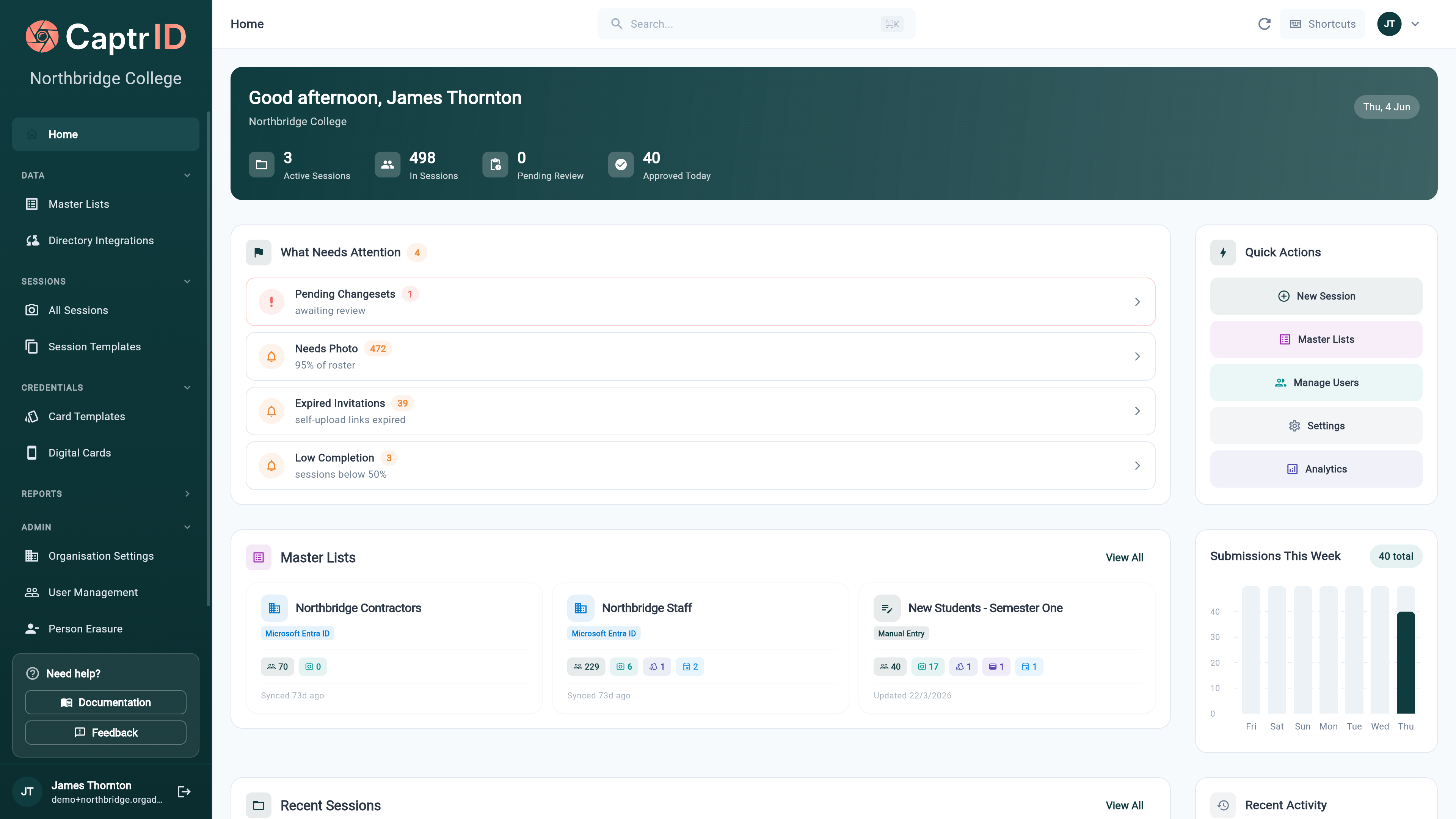Click the Northbridge Staff building icon
The image size is (1456, 819).
tap(581, 608)
